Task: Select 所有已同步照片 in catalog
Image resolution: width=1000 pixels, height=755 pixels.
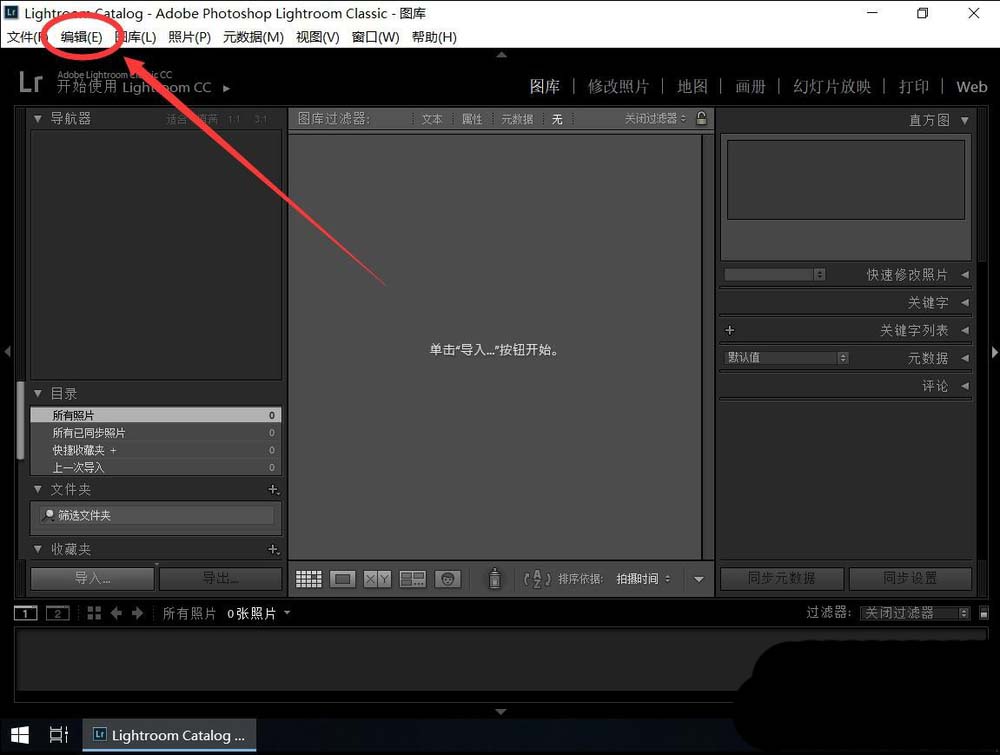Action: pyautogui.click(x=156, y=432)
